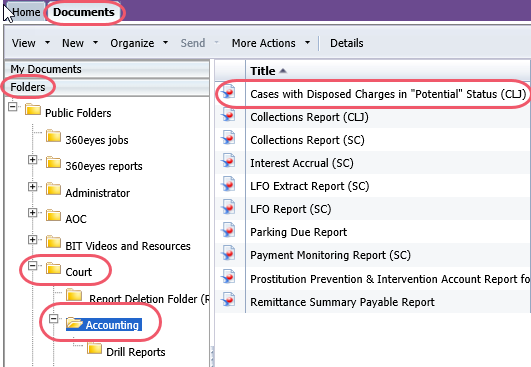Select the 360eyes reports folder icon
Image resolution: width=531 pixels, height=367 pixels.
pyautogui.click(x=53, y=162)
